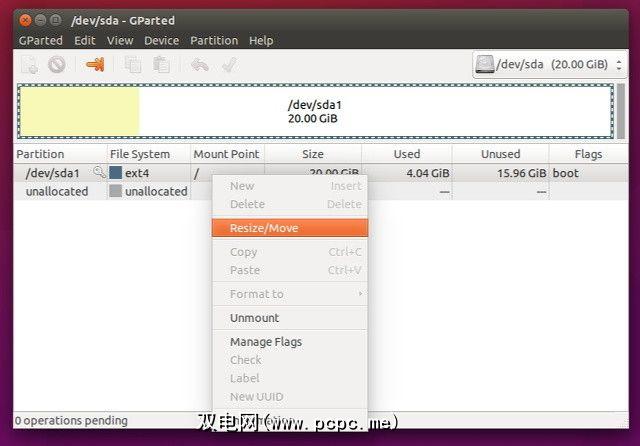Select the /dev/sda1 20.00 GiB partition graphic
Image resolution: width=640 pixels, height=446 pixels.
pyautogui.click(x=315, y=111)
